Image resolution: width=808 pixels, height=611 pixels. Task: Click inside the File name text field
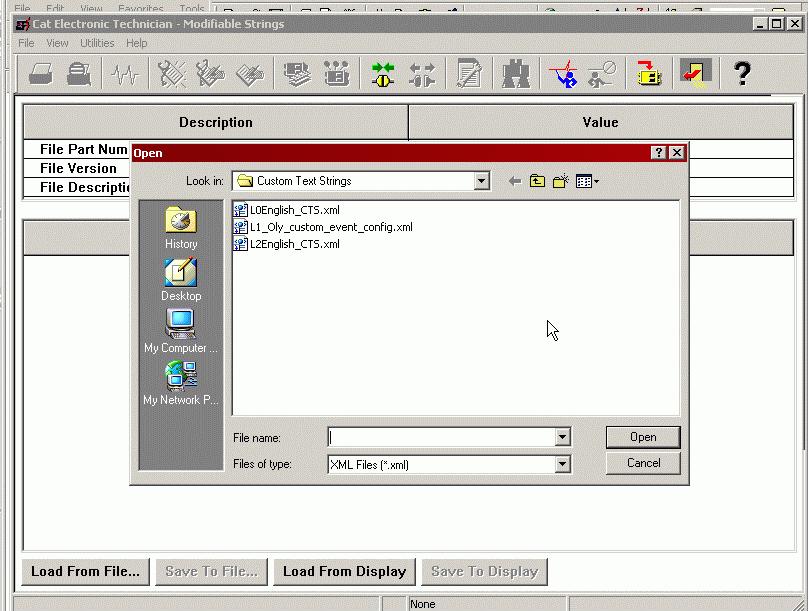(442, 437)
